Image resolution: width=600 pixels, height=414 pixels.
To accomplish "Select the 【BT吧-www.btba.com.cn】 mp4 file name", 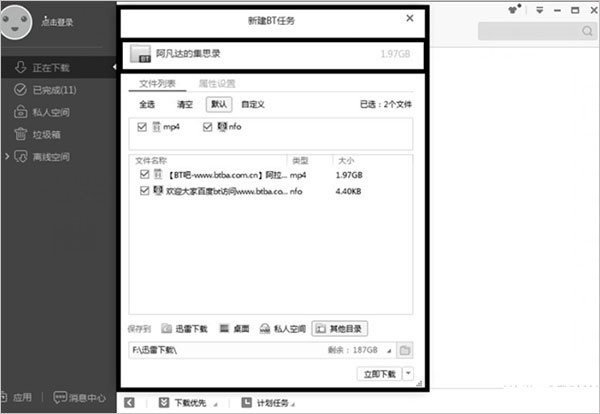I will [227, 175].
